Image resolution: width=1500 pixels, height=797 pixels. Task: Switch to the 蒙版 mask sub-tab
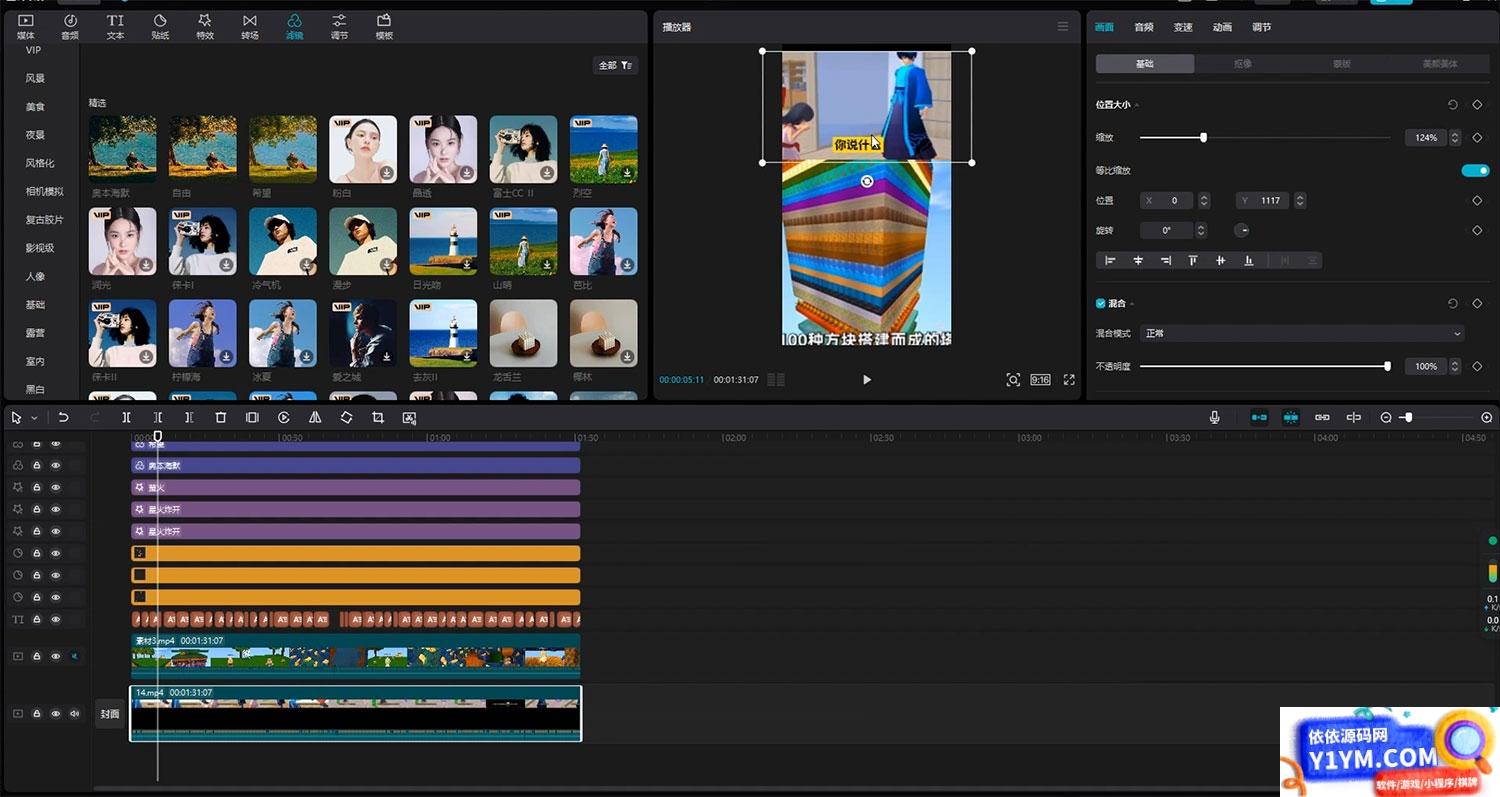pyautogui.click(x=1341, y=63)
